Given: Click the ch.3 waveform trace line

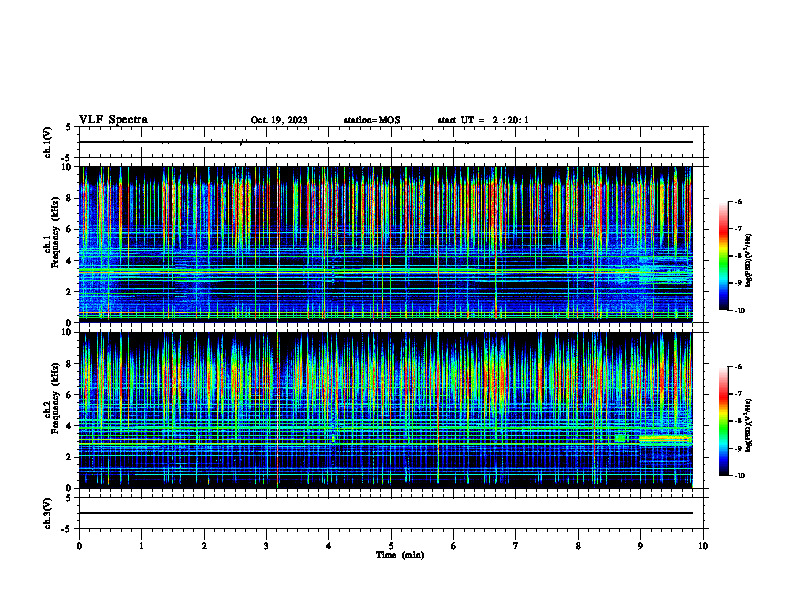Looking at the screenshot, I should 385,513.
